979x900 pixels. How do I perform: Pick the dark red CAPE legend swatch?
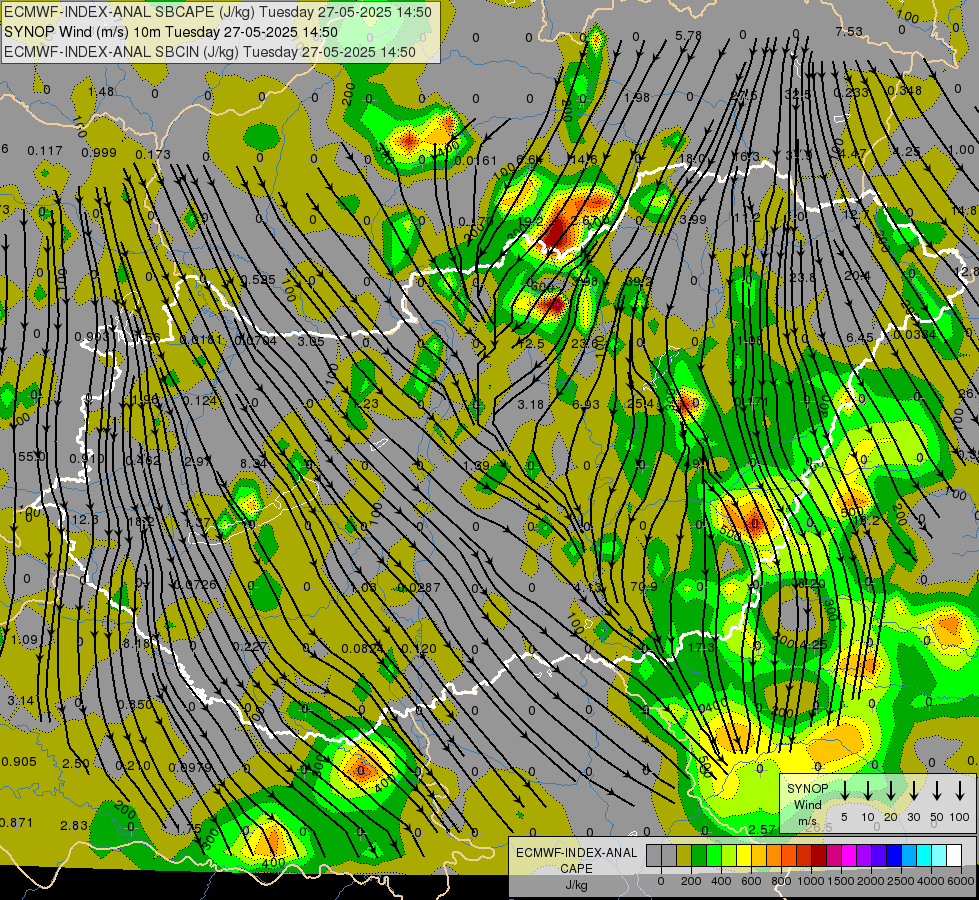coord(819,855)
